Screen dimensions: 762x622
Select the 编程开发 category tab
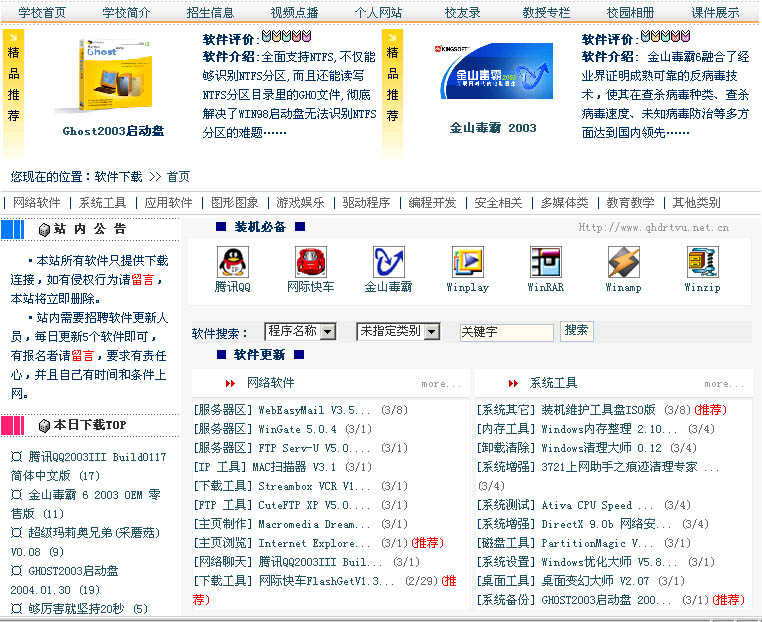[433, 203]
